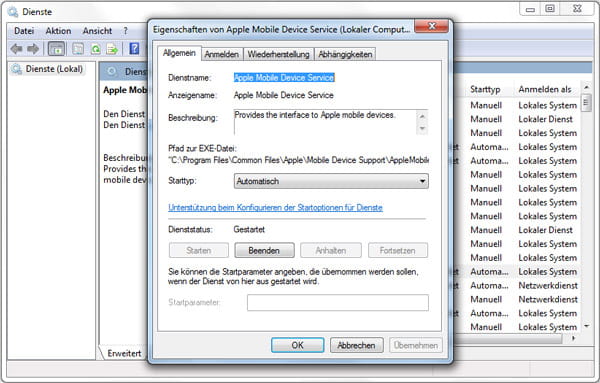This screenshot has height=383, width=600.
Task: Click the green Refresh toolbar icon
Action: point(95,49)
